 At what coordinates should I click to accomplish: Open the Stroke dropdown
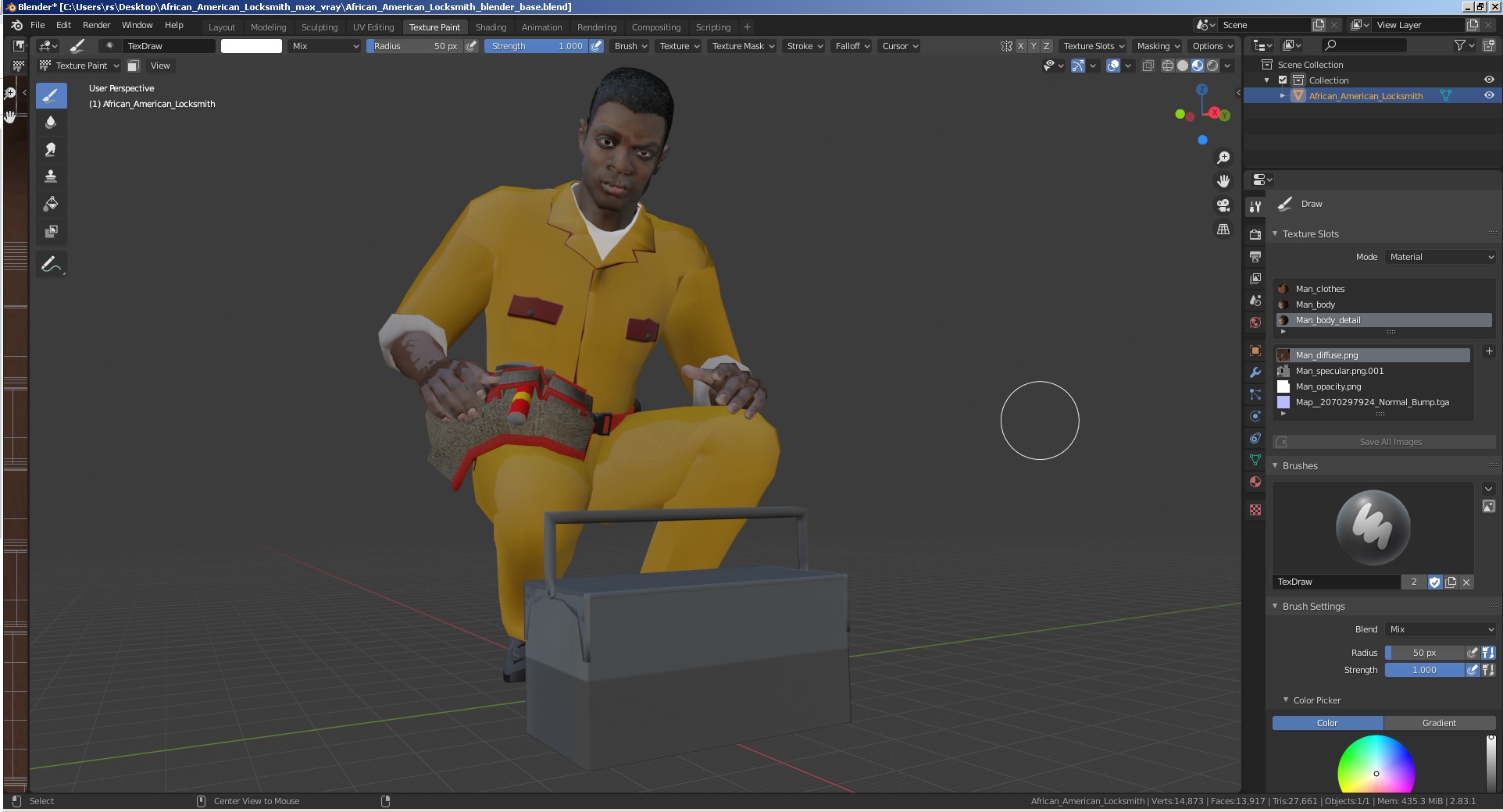(805, 46)
